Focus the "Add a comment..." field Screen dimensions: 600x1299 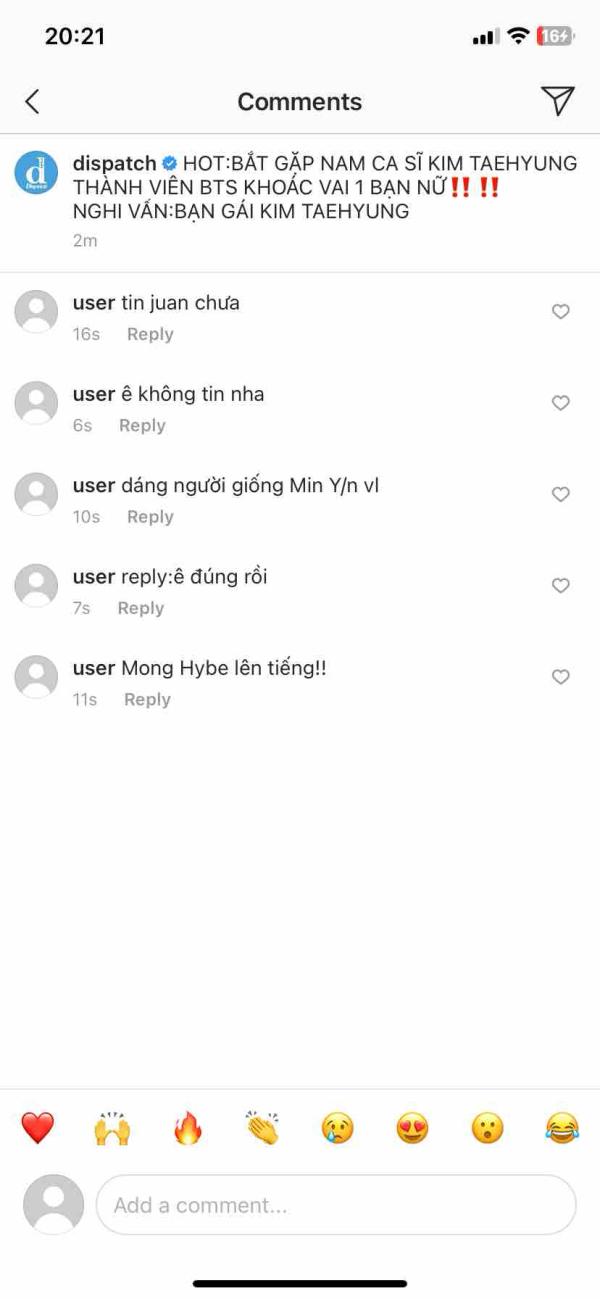(336, 1205)
